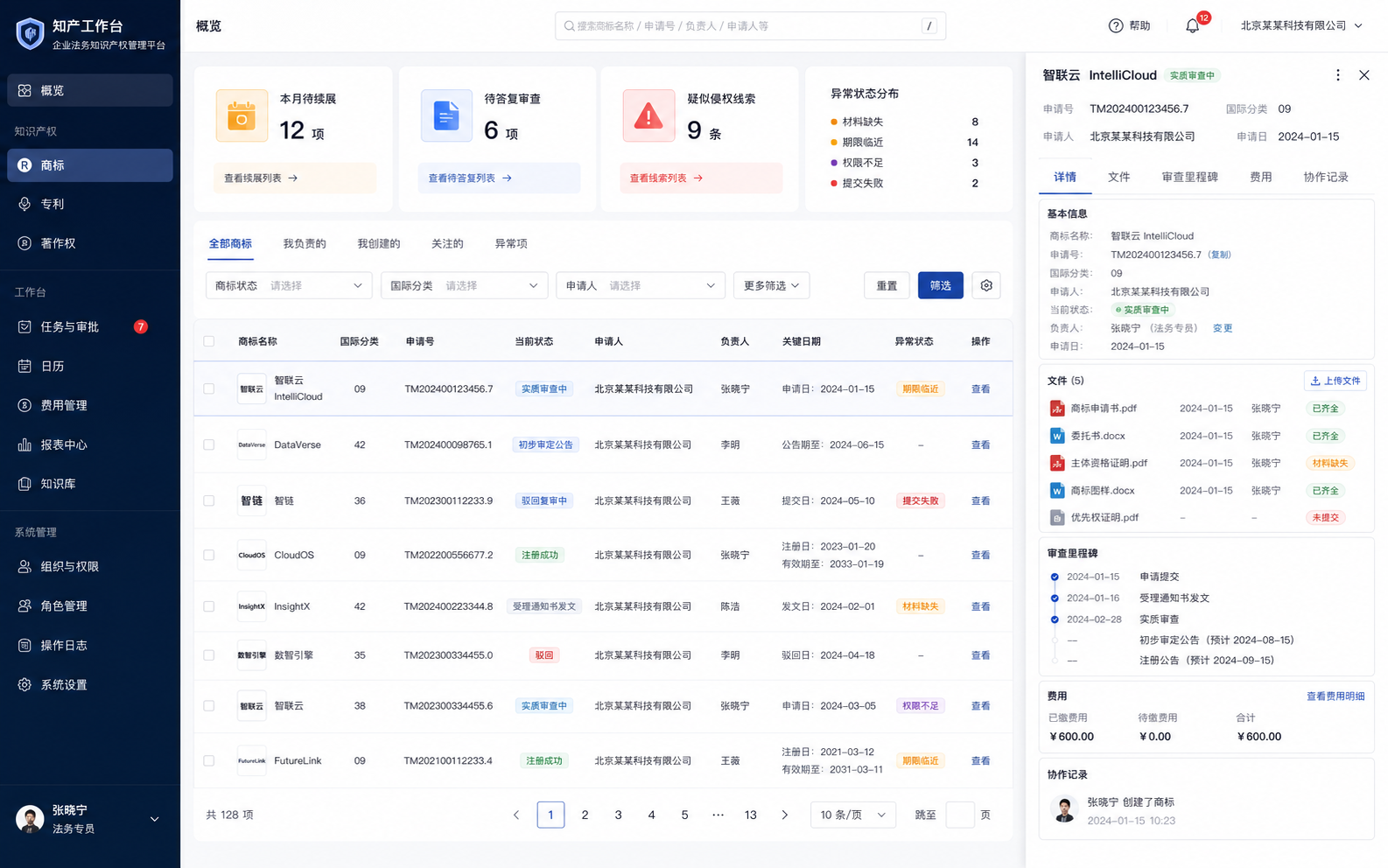Open 任务与审批 sidebar item
This screenshot has width=1388, height=868.
click(90, 326)
